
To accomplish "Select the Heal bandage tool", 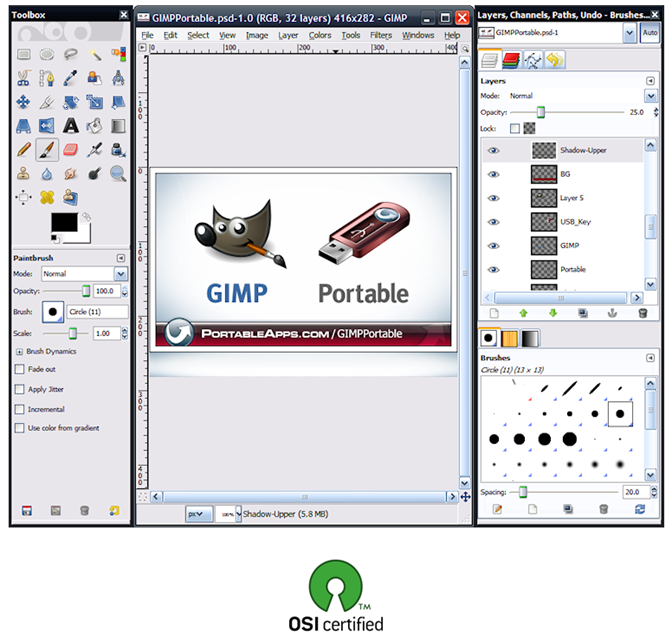I will pyautogui.click(x=47, y=197).
